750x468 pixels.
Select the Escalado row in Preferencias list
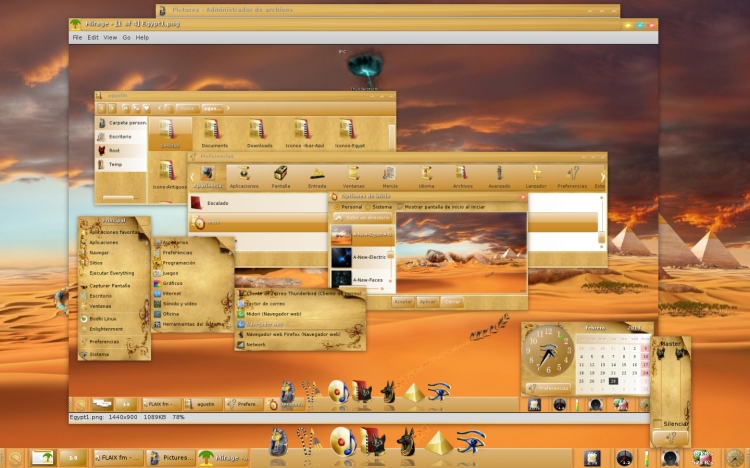coord(258,203)
